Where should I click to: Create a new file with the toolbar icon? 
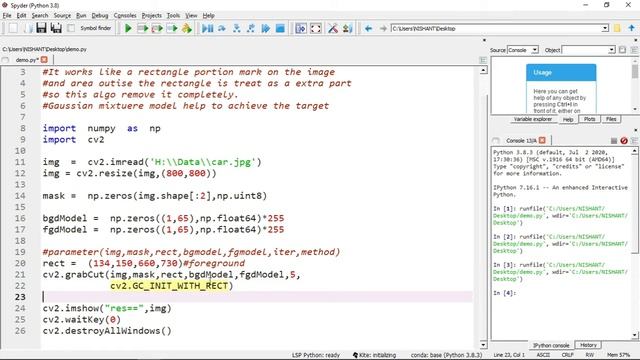click(13, 28)
